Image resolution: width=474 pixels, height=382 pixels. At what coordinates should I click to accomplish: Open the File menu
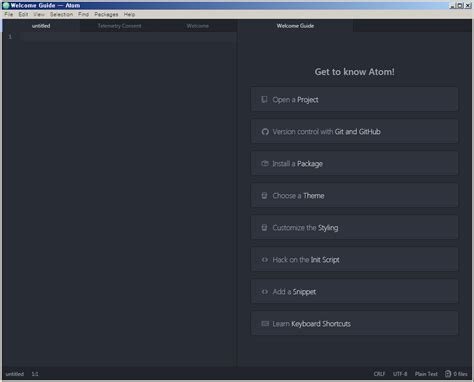[x=9, y=14]
